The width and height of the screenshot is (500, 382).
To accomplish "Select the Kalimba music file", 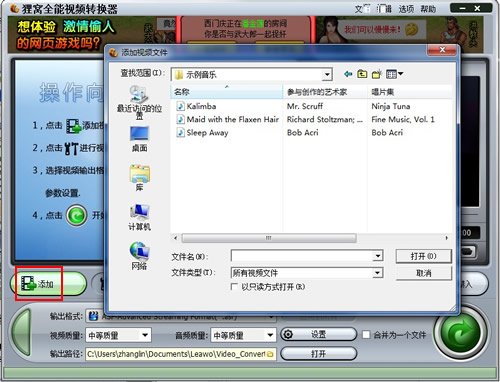I will (201, 106).
